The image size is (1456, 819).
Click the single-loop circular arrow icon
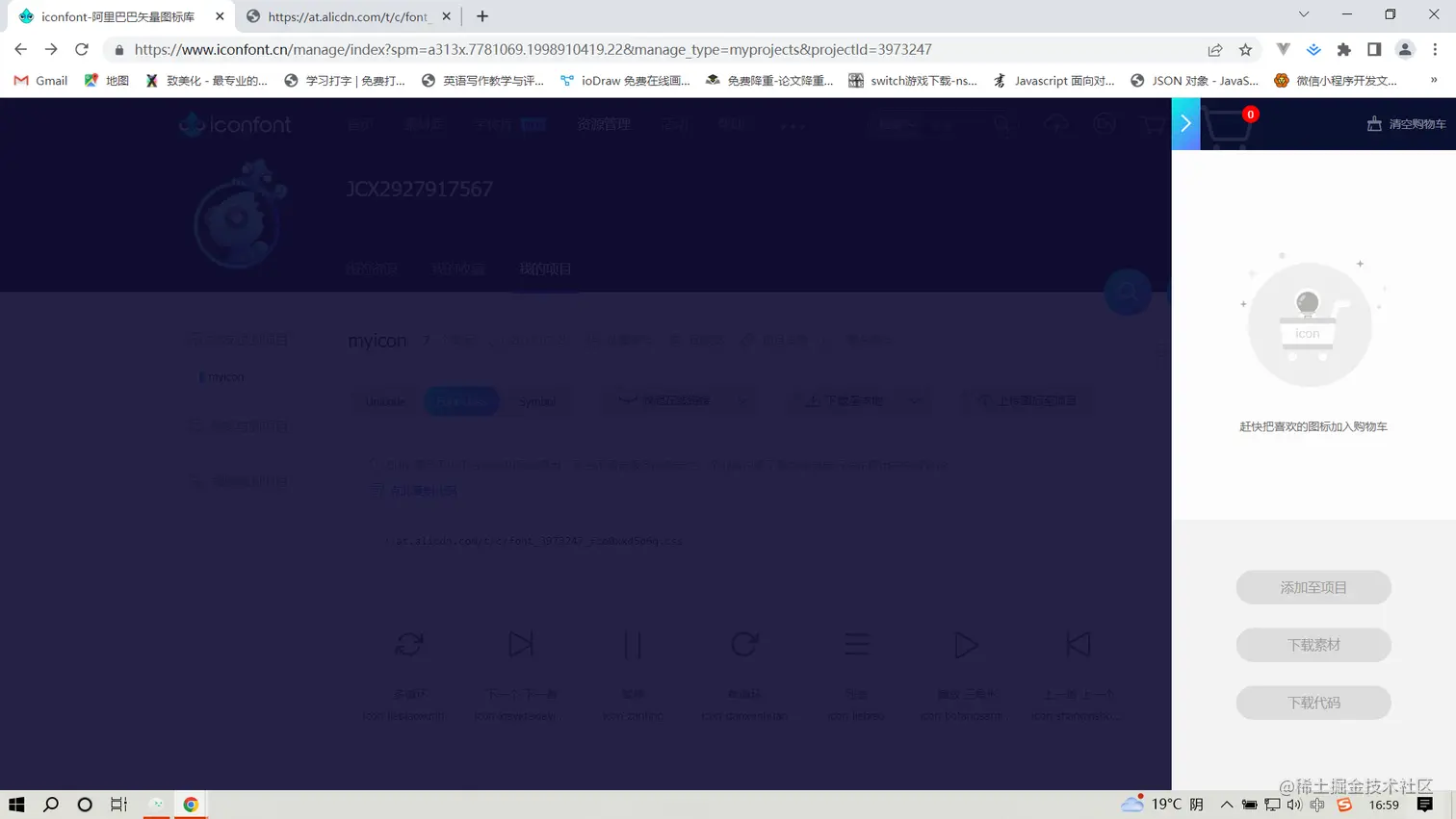[744, 644]
